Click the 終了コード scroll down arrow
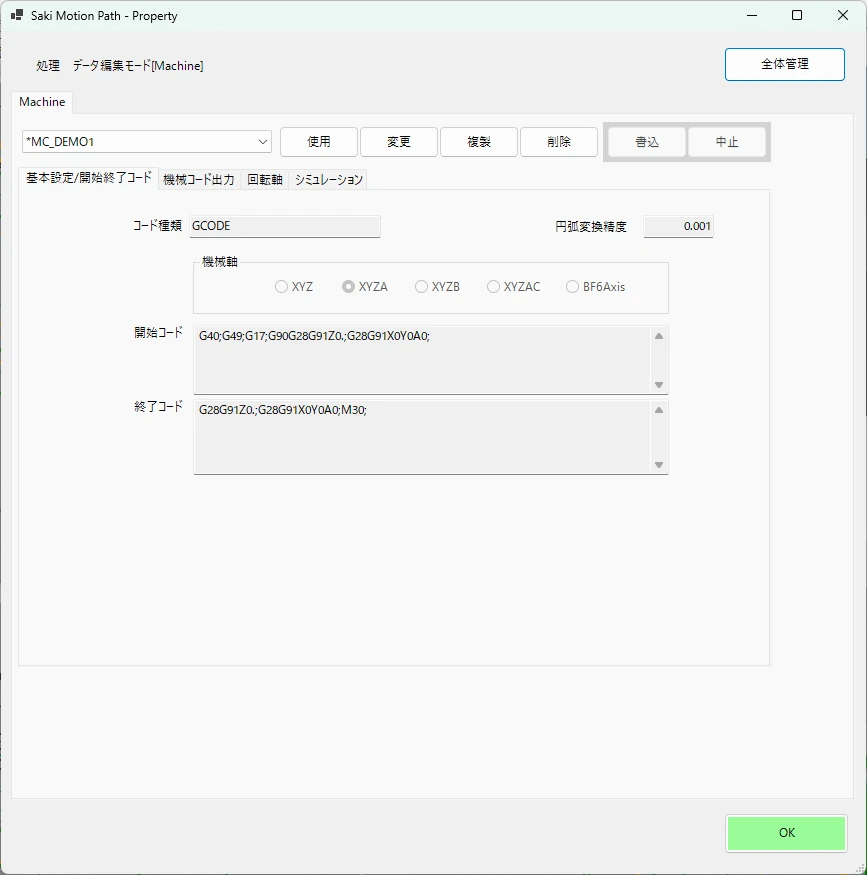Screen dimensions: 867x875 [x=659, y=465]
